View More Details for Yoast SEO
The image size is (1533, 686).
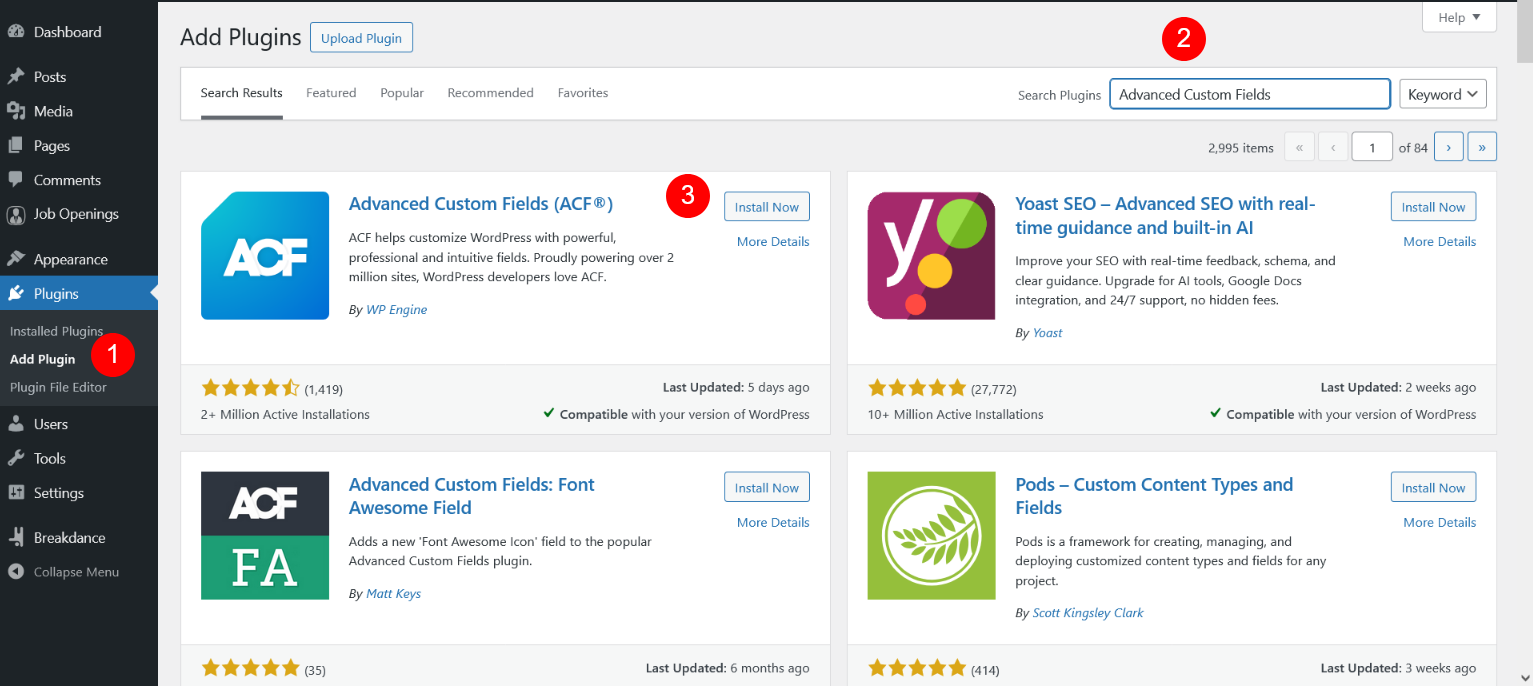1439,242
